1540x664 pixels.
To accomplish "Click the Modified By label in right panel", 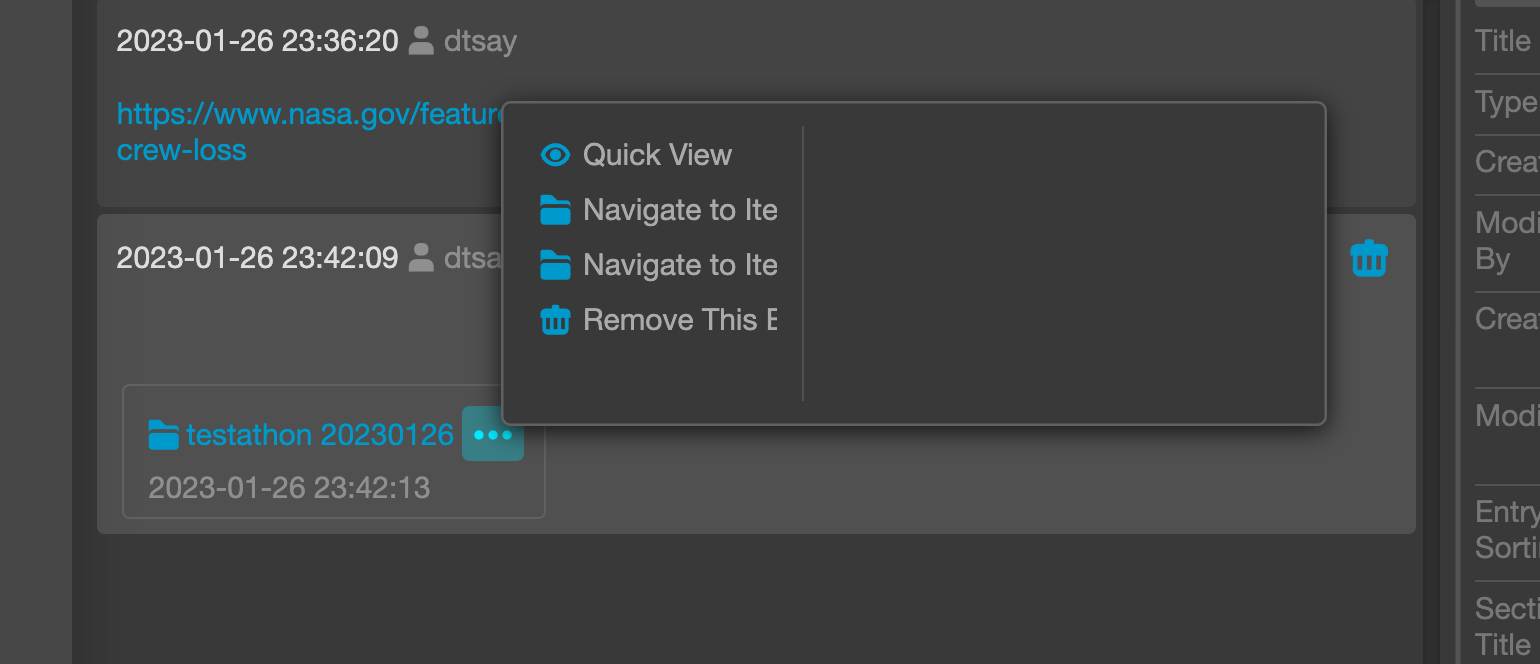I will coord(1507,240).
